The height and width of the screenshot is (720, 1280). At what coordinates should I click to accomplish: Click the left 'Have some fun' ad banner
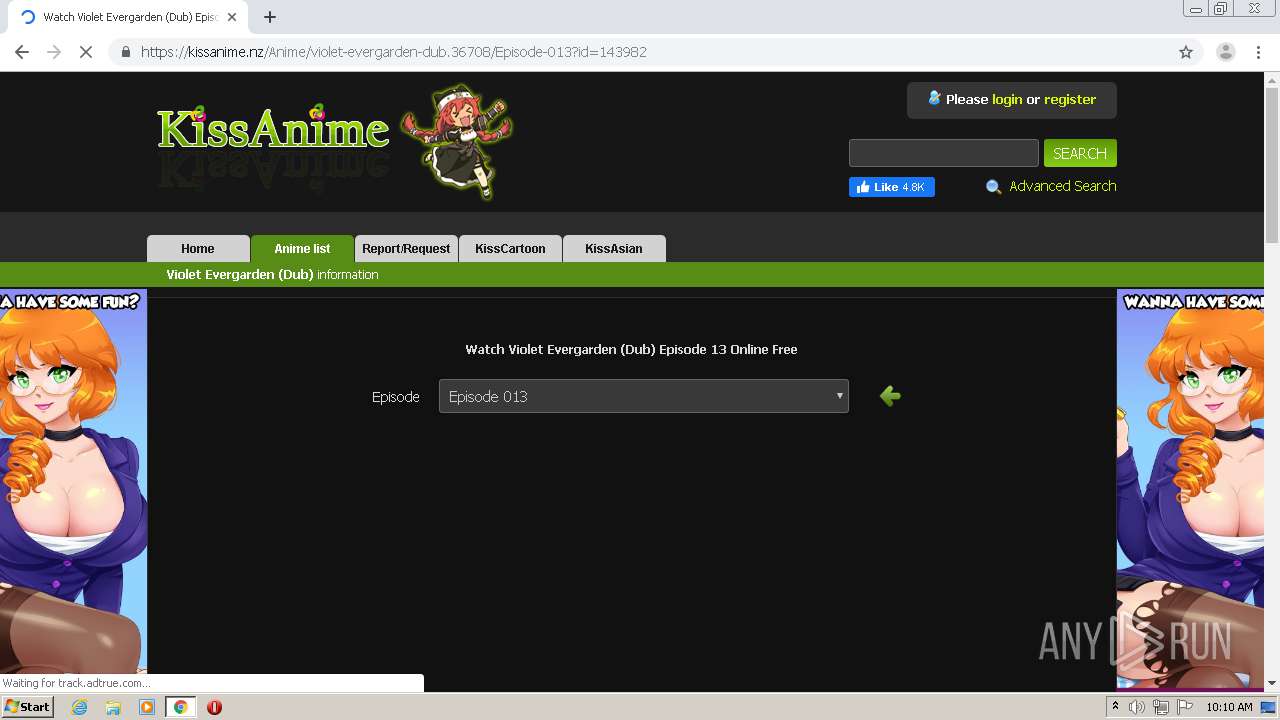pos(73,488)
